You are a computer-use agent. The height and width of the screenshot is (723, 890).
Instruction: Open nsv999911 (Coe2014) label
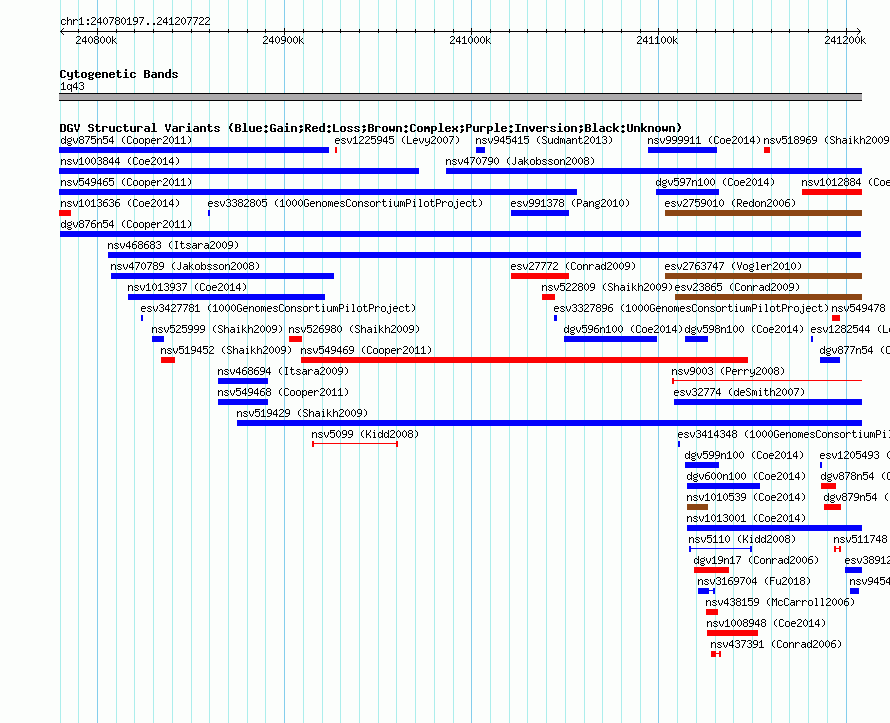(x=704, y=140)
